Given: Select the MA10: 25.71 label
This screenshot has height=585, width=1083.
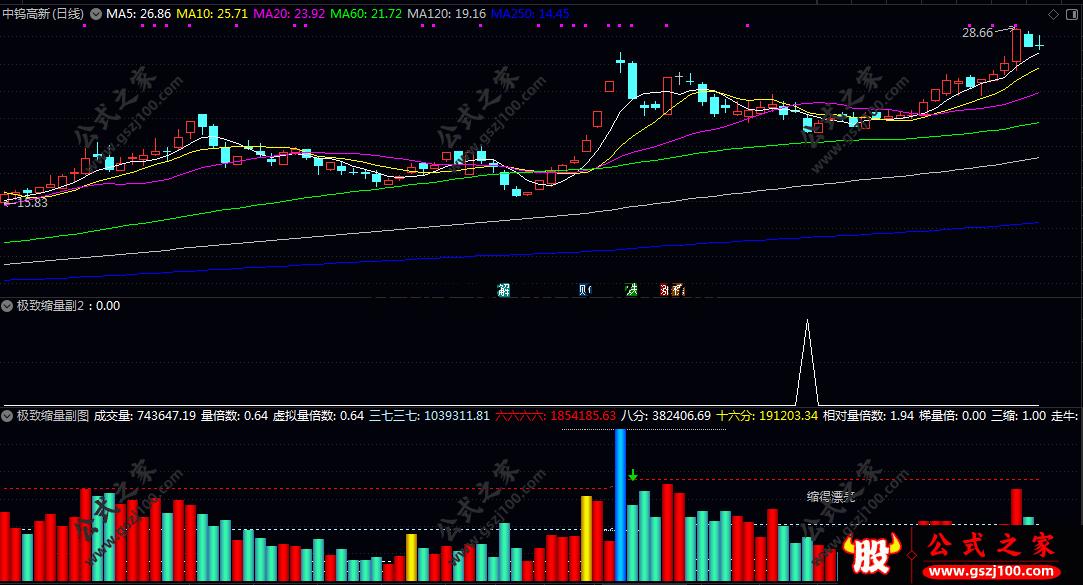Looking at the screenshot, I should coord(212,14).
